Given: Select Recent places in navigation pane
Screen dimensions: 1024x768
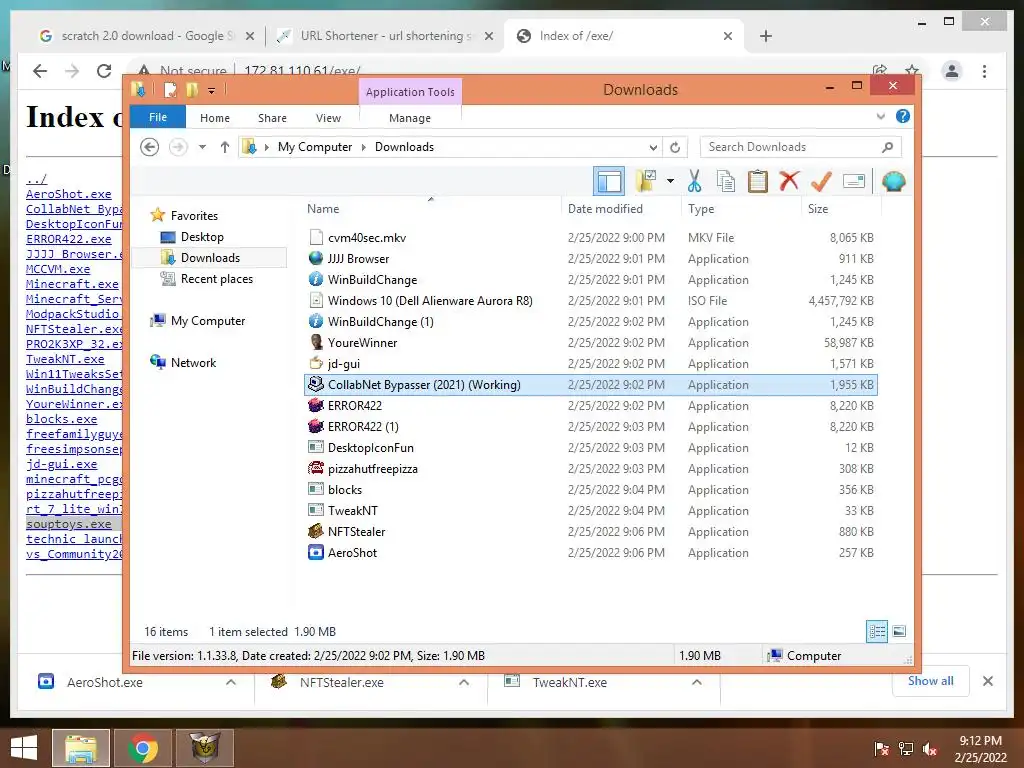Looking at the screenshot, I should tap(216, 279).
